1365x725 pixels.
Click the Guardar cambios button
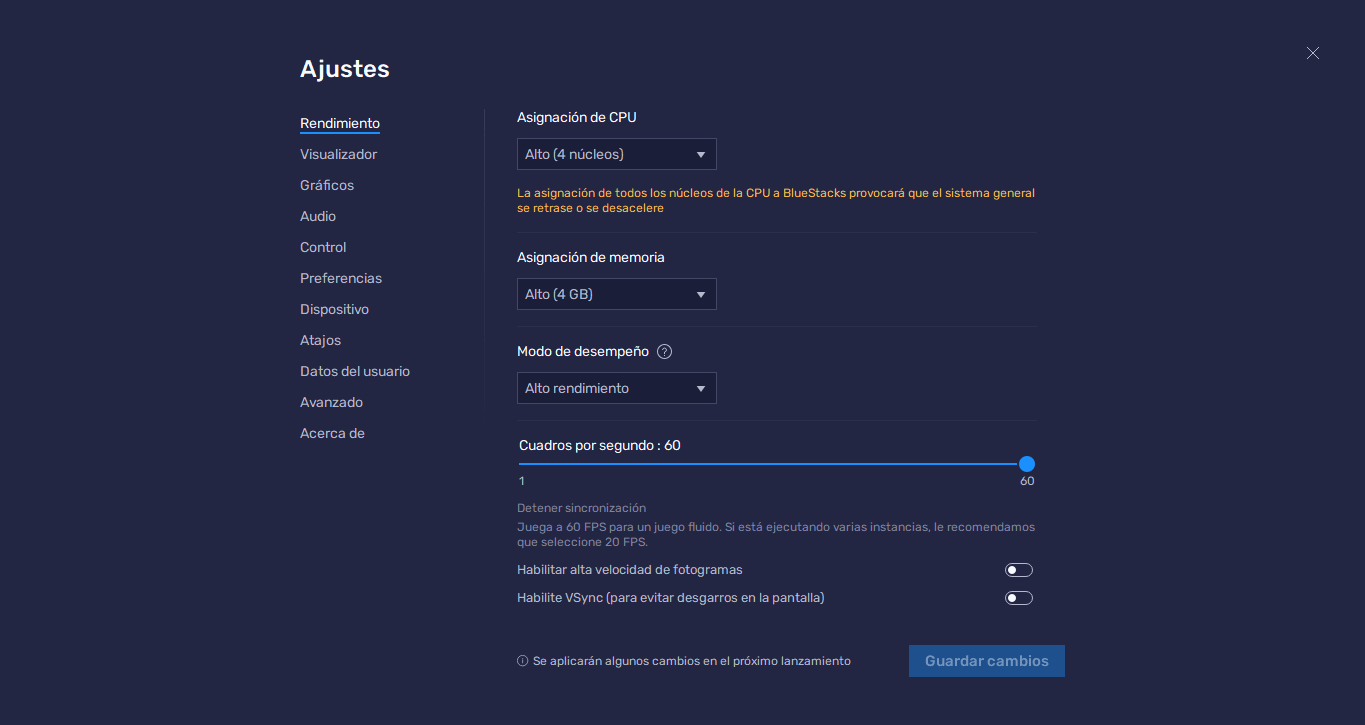click(987, 661)
